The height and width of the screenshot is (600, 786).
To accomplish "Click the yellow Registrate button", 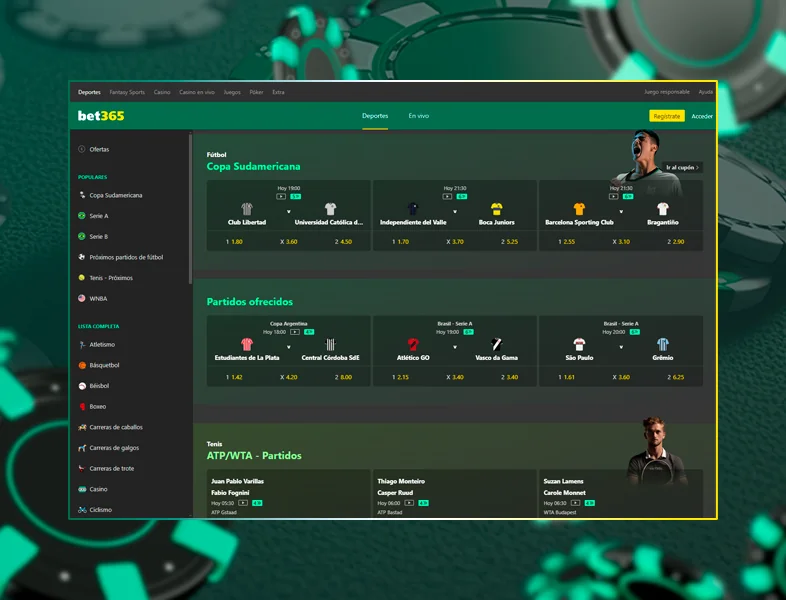I will [666, 116].
